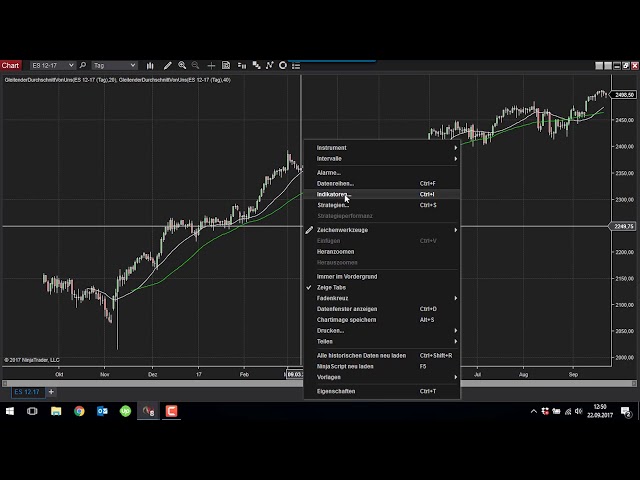Click the zoom in magnifier toolbar icon
Viewport: 640px width, 480px height.
(x=181, y=66)
